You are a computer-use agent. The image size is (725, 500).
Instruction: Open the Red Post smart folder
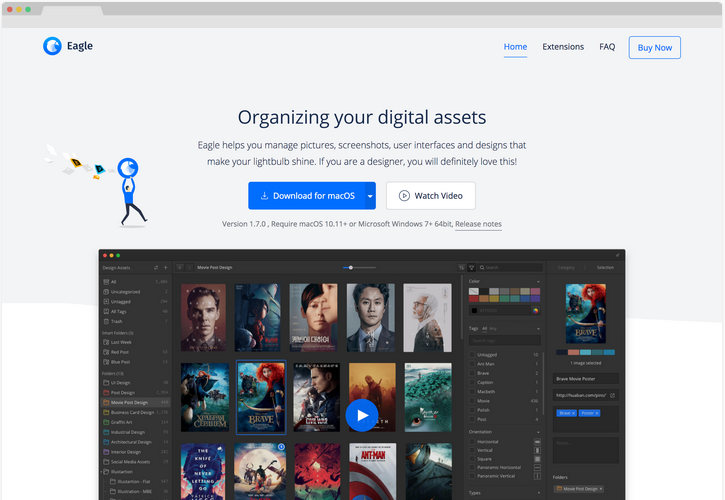point(135,352)
